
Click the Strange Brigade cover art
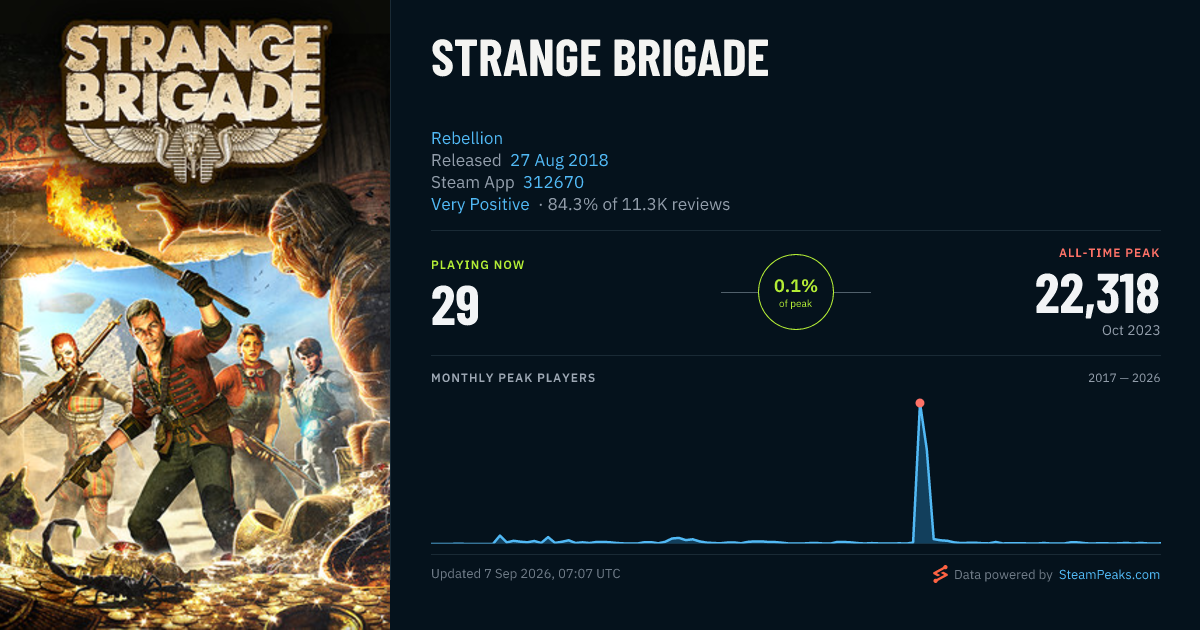click(195, 315)
